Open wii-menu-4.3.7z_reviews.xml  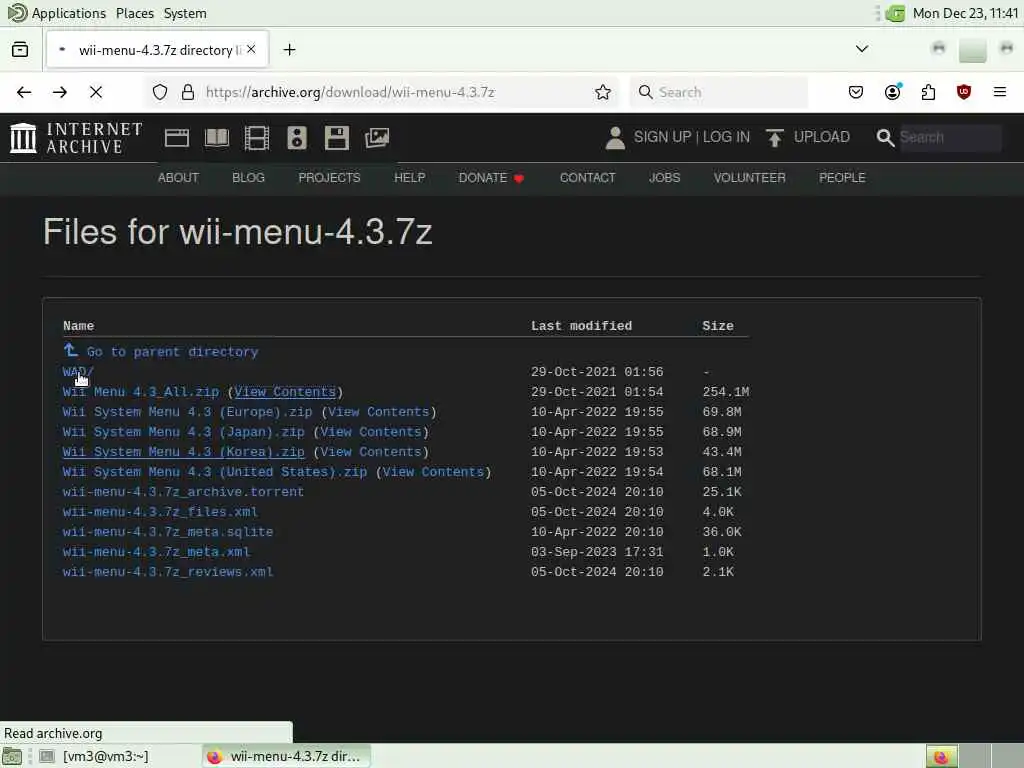coord(168,571)
